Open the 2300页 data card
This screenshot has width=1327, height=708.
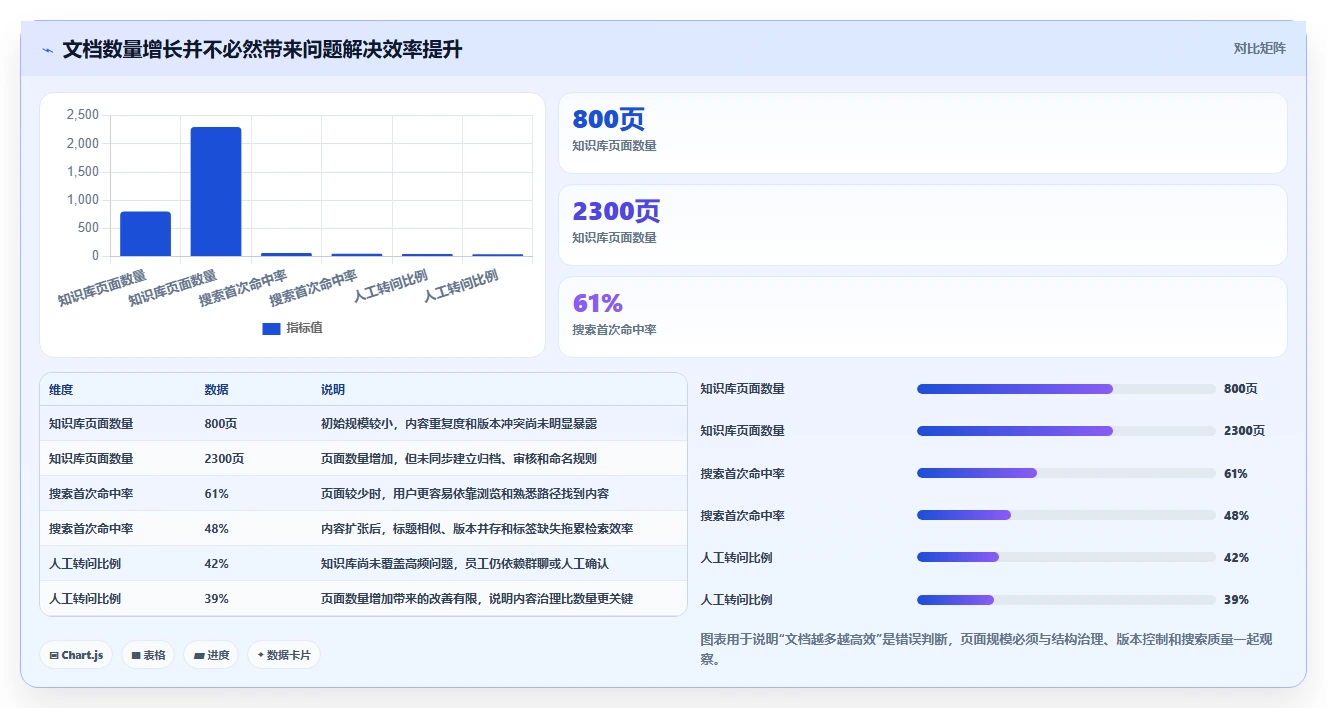(x=922, y=225)
